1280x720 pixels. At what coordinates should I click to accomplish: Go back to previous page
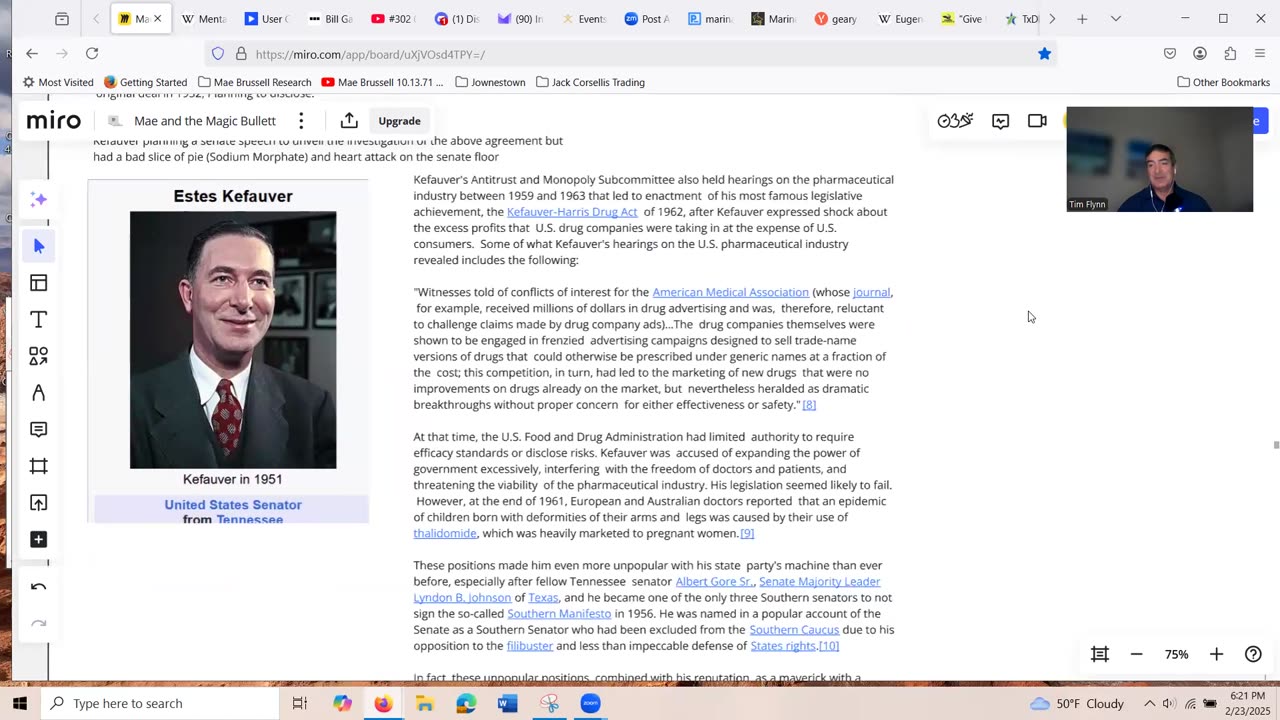(32, 53)
